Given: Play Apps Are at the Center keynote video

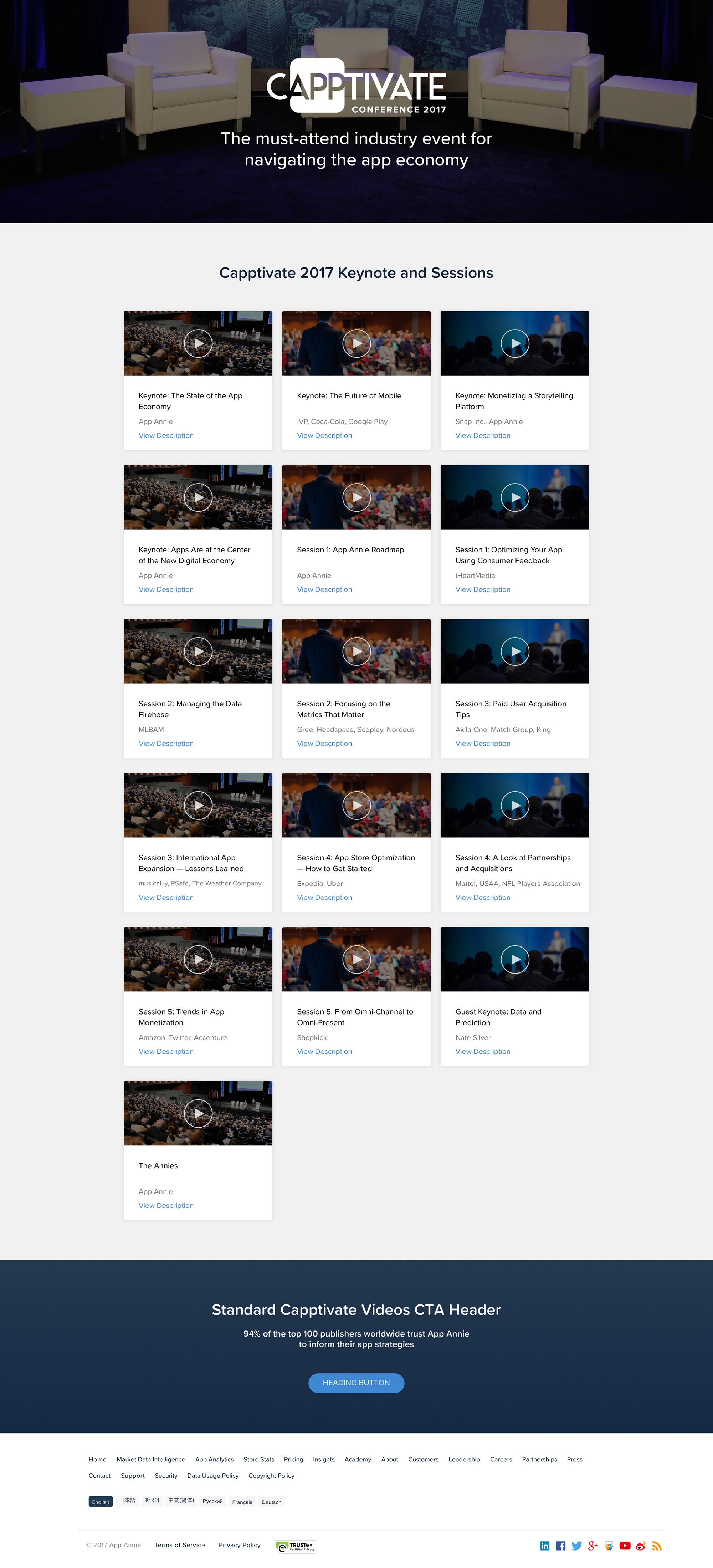Looking at the screenshot, I should pyautogui.click(x=198, y=497).
